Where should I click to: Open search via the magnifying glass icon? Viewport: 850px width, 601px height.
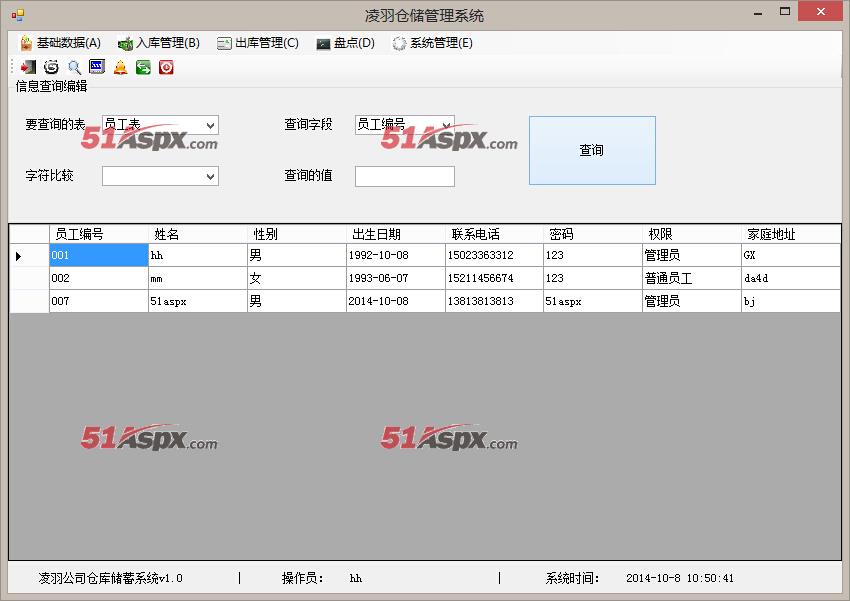pos(74,67)
